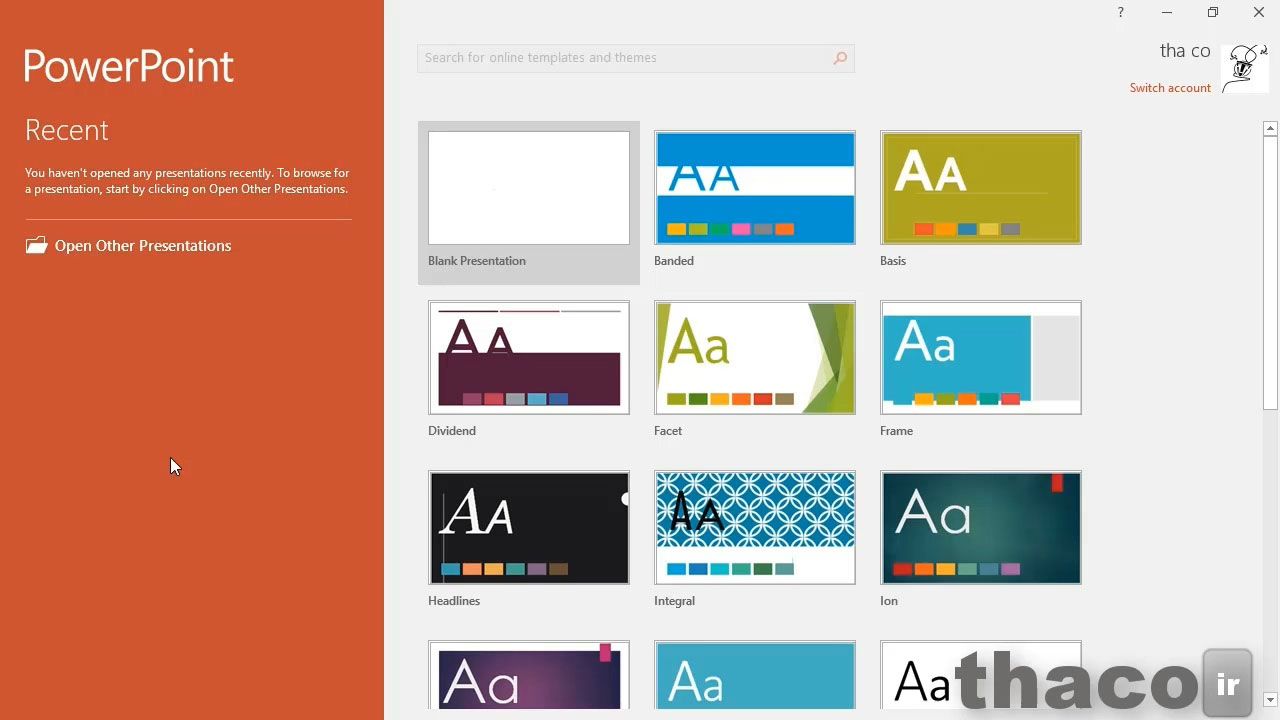
Task: Click the 'Basis' label text
Action: pos(893,261)
